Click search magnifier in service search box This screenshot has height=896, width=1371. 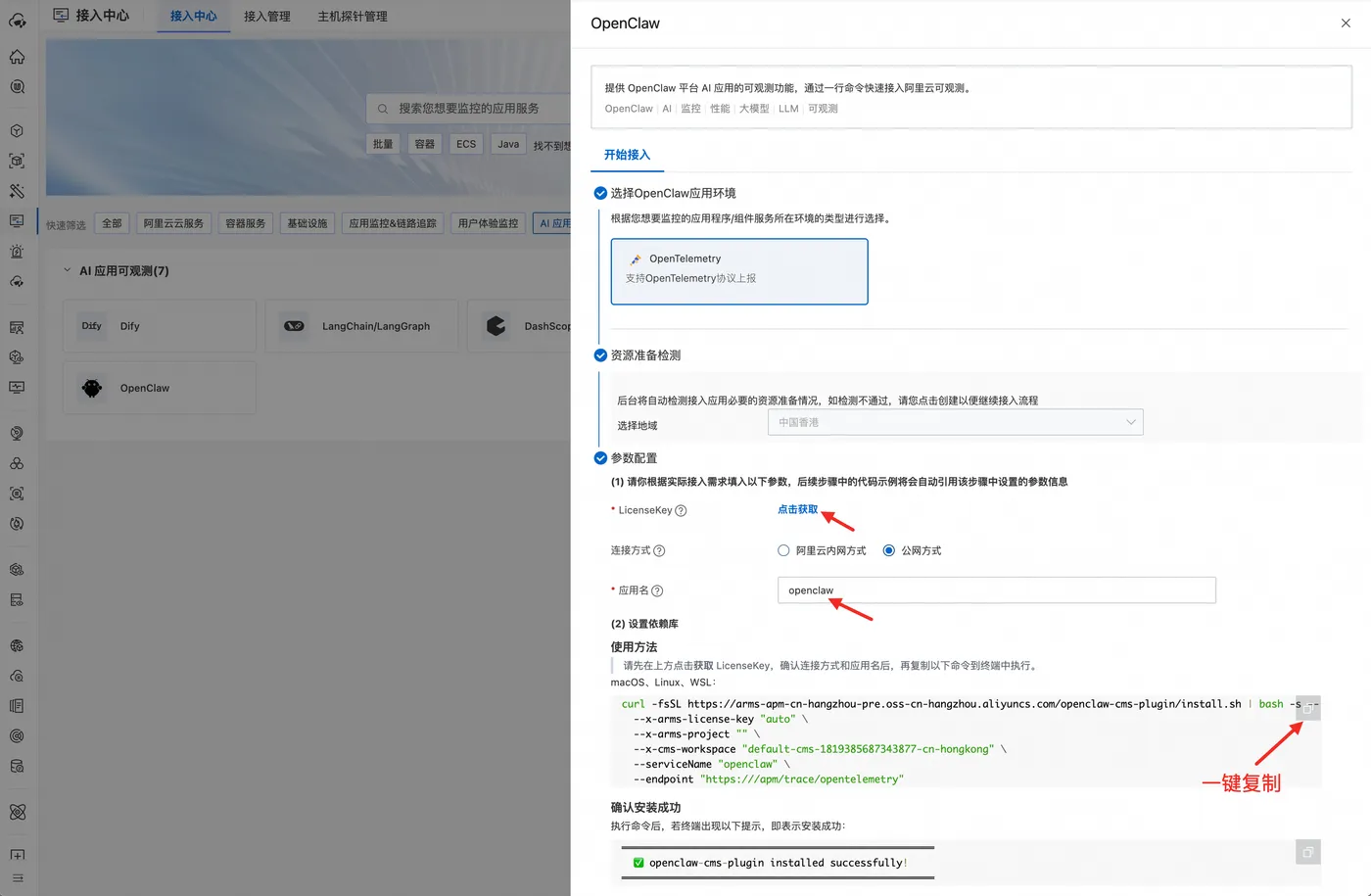click(383, 109)
